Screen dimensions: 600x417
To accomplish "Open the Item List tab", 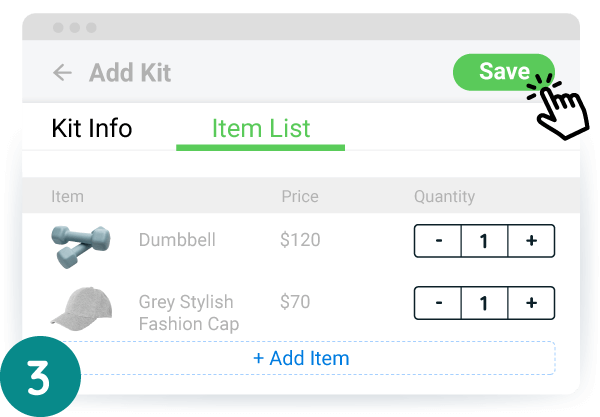I will coord(261,128).
